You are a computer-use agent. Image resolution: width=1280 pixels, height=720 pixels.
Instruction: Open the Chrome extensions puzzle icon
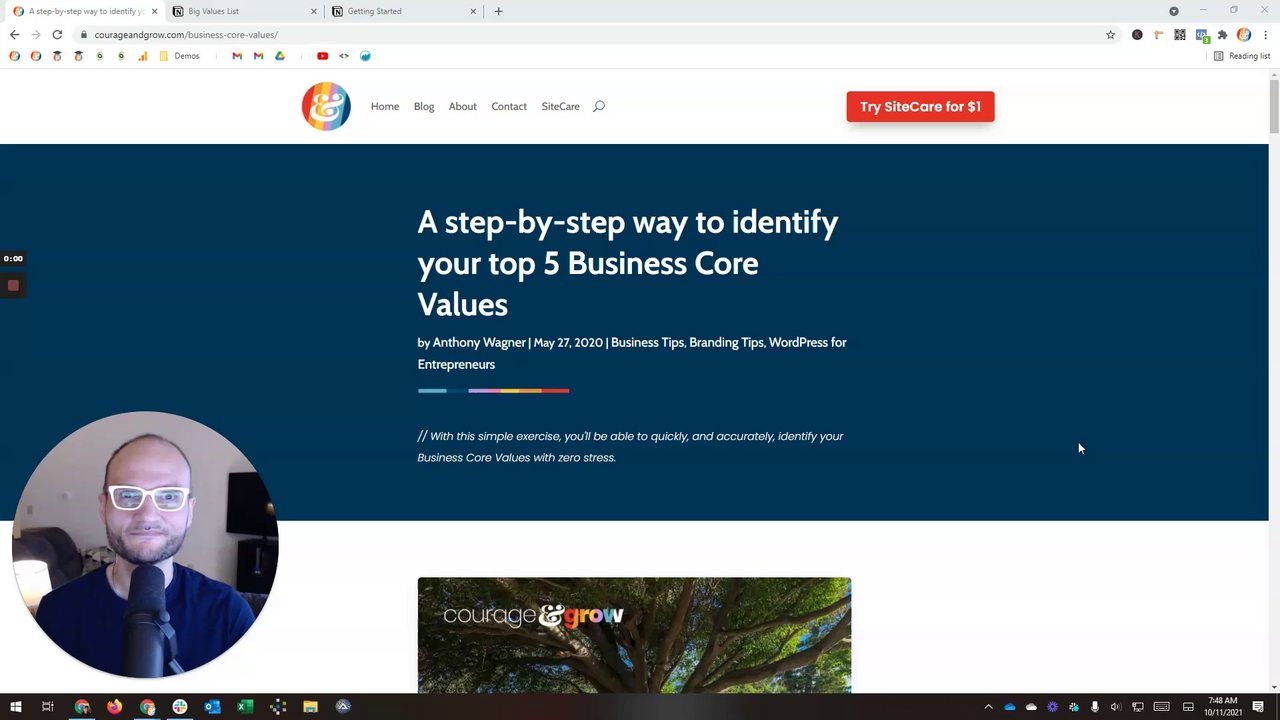pyautogui.click(x=1222, y=35)
